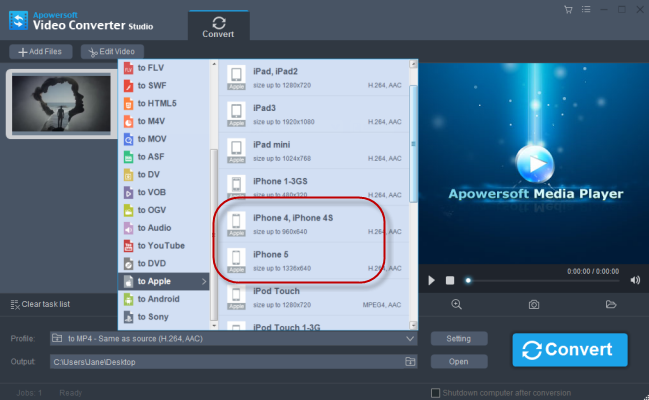Click the iPod Touch device icon
Screen dimensions: 649x400
coord(236,297)
